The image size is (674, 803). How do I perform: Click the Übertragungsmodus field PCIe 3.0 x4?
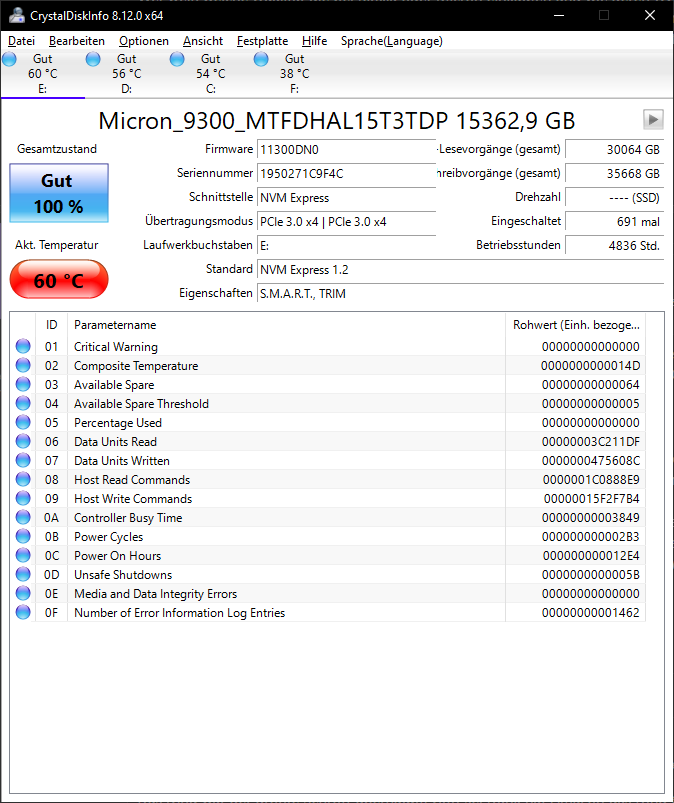[x=347, y=222]
